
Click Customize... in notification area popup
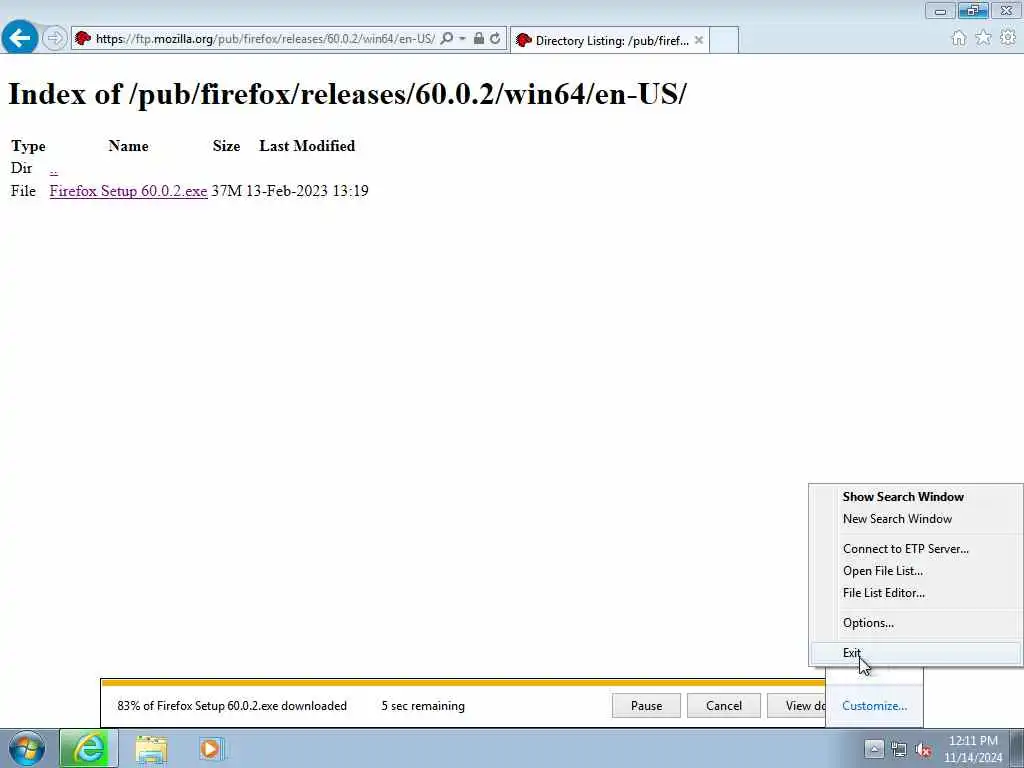click(874, 705)
